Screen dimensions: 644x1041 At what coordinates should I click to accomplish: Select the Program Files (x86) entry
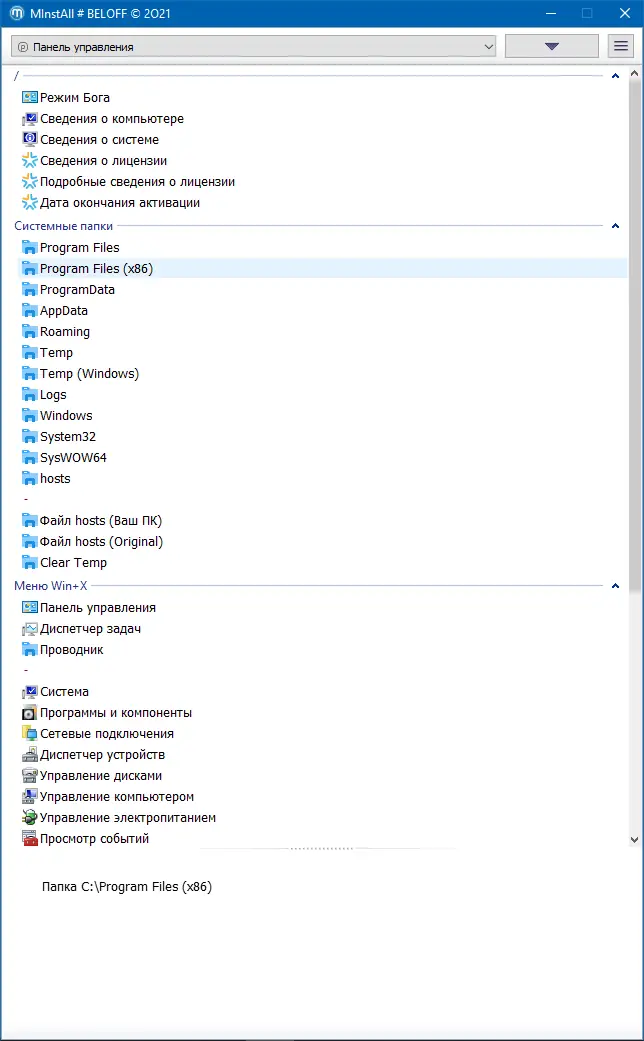coord(323,269)
